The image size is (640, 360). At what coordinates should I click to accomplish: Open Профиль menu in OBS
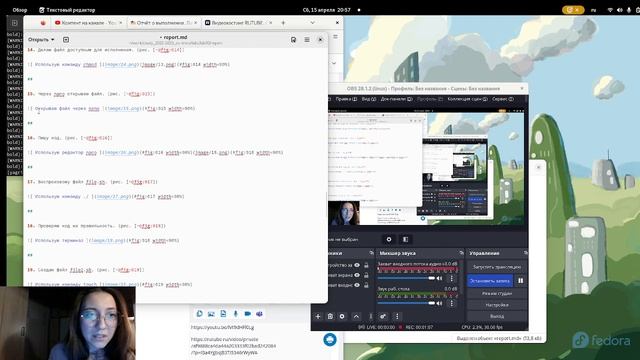pos(429,99)
